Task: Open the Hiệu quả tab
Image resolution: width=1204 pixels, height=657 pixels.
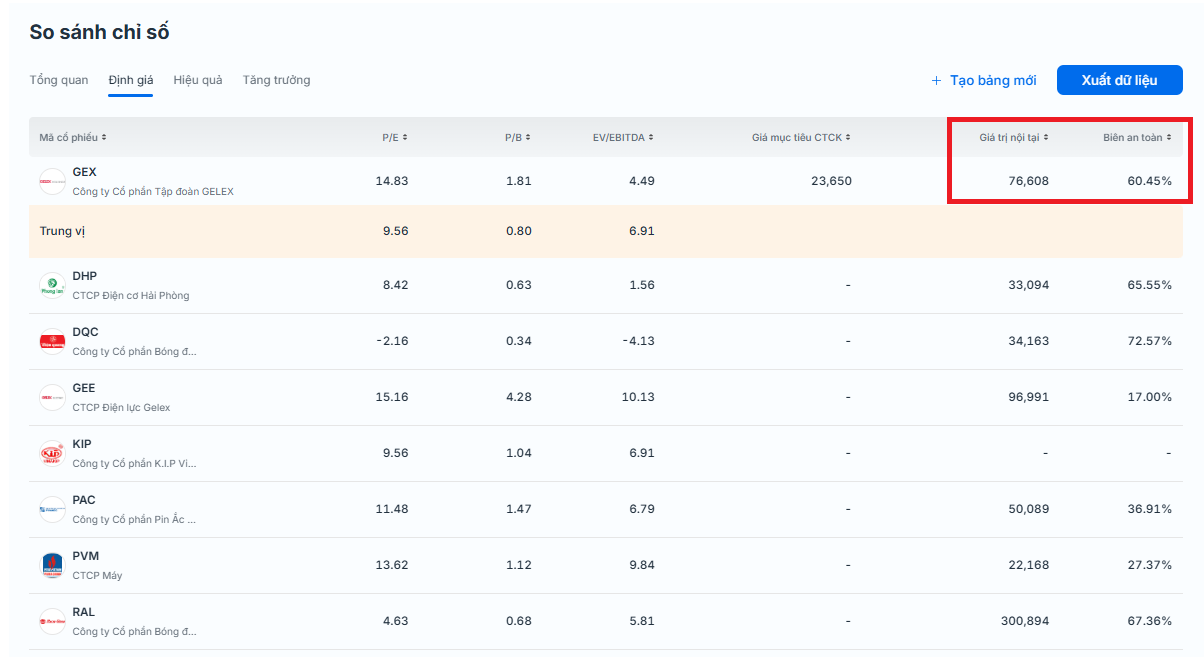Action: pyautogui.click(x=198, y=80)
